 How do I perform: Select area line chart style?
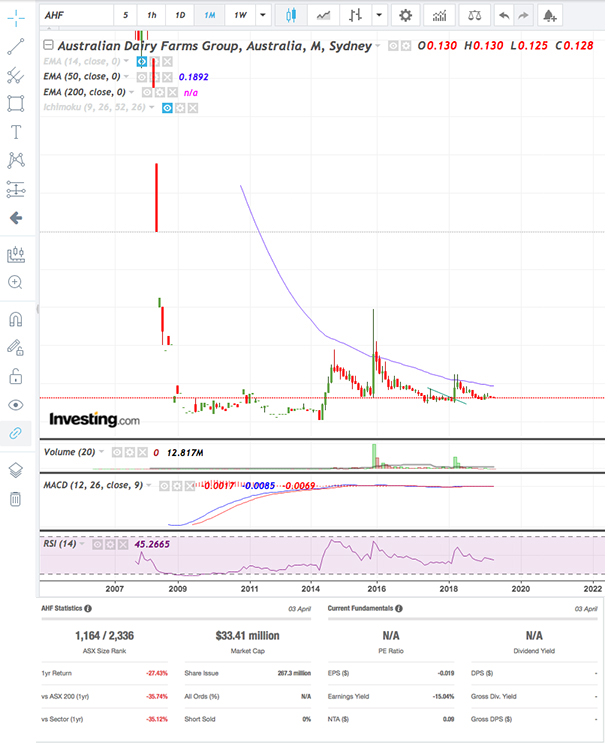323,15
